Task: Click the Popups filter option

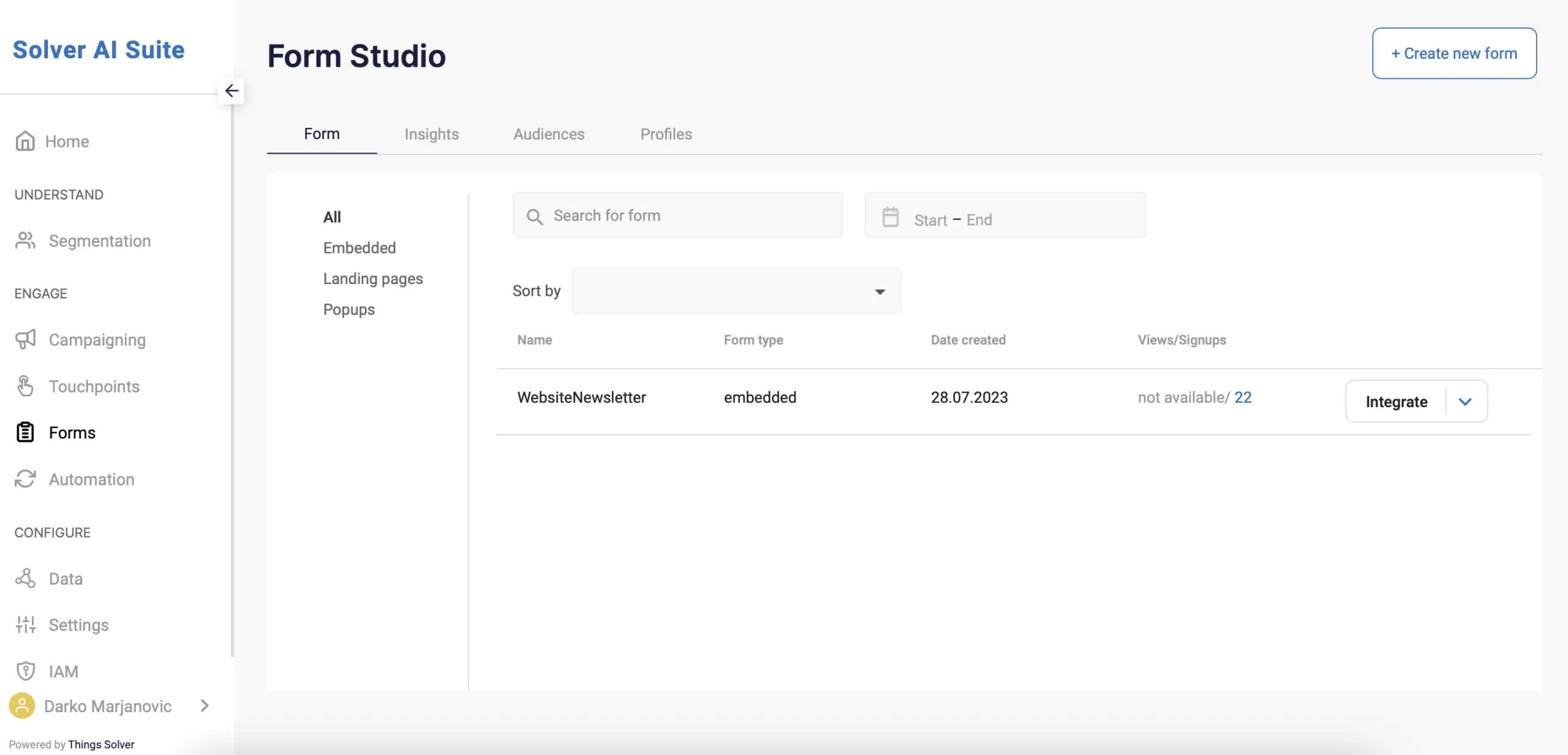Action: 349,309
